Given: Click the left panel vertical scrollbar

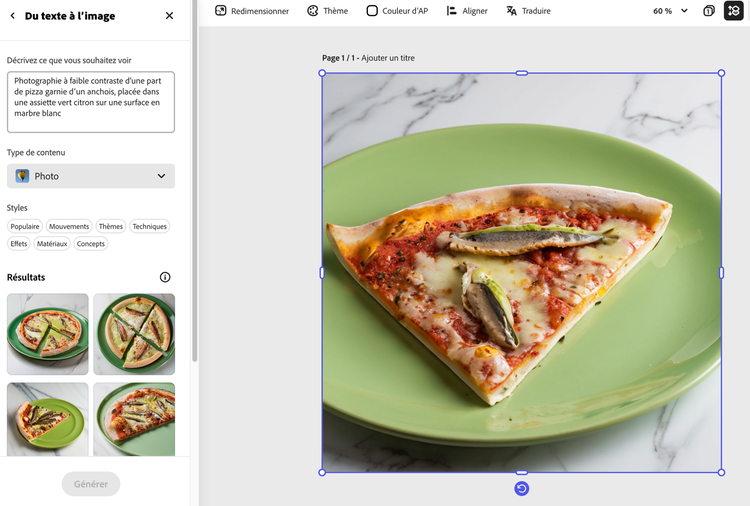Looking at the screenshot, I should tap(194, 181).
